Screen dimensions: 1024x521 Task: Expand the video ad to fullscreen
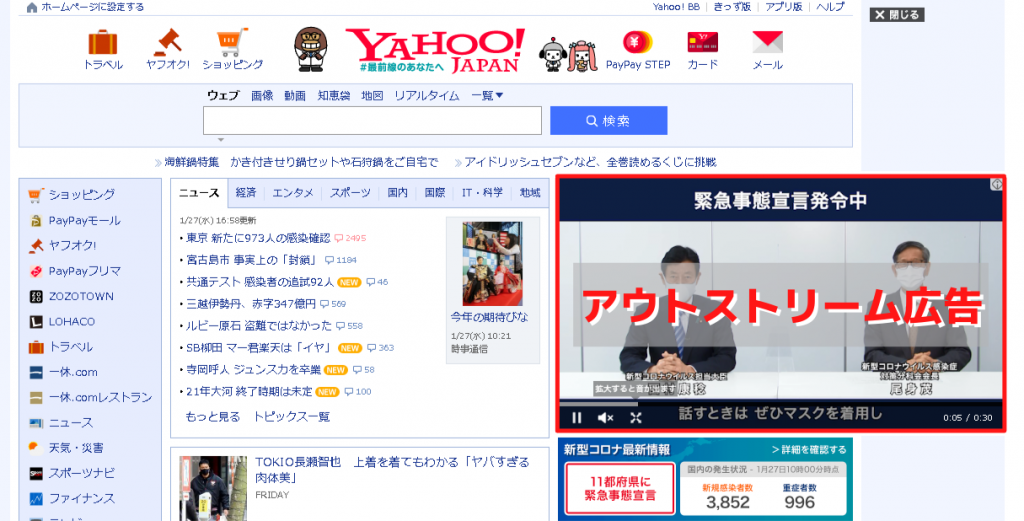635,418
